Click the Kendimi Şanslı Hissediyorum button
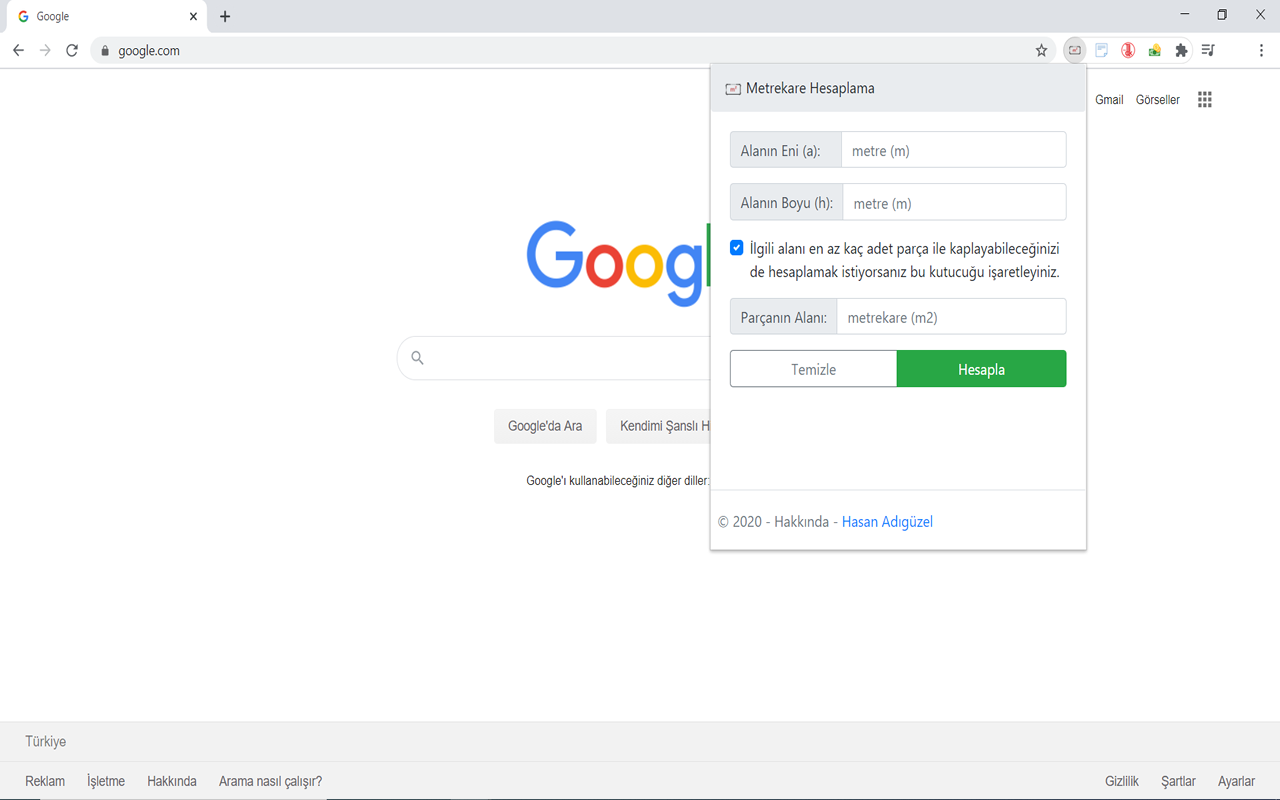Viewport: 1280px width, 800px height. pos(659,426)
